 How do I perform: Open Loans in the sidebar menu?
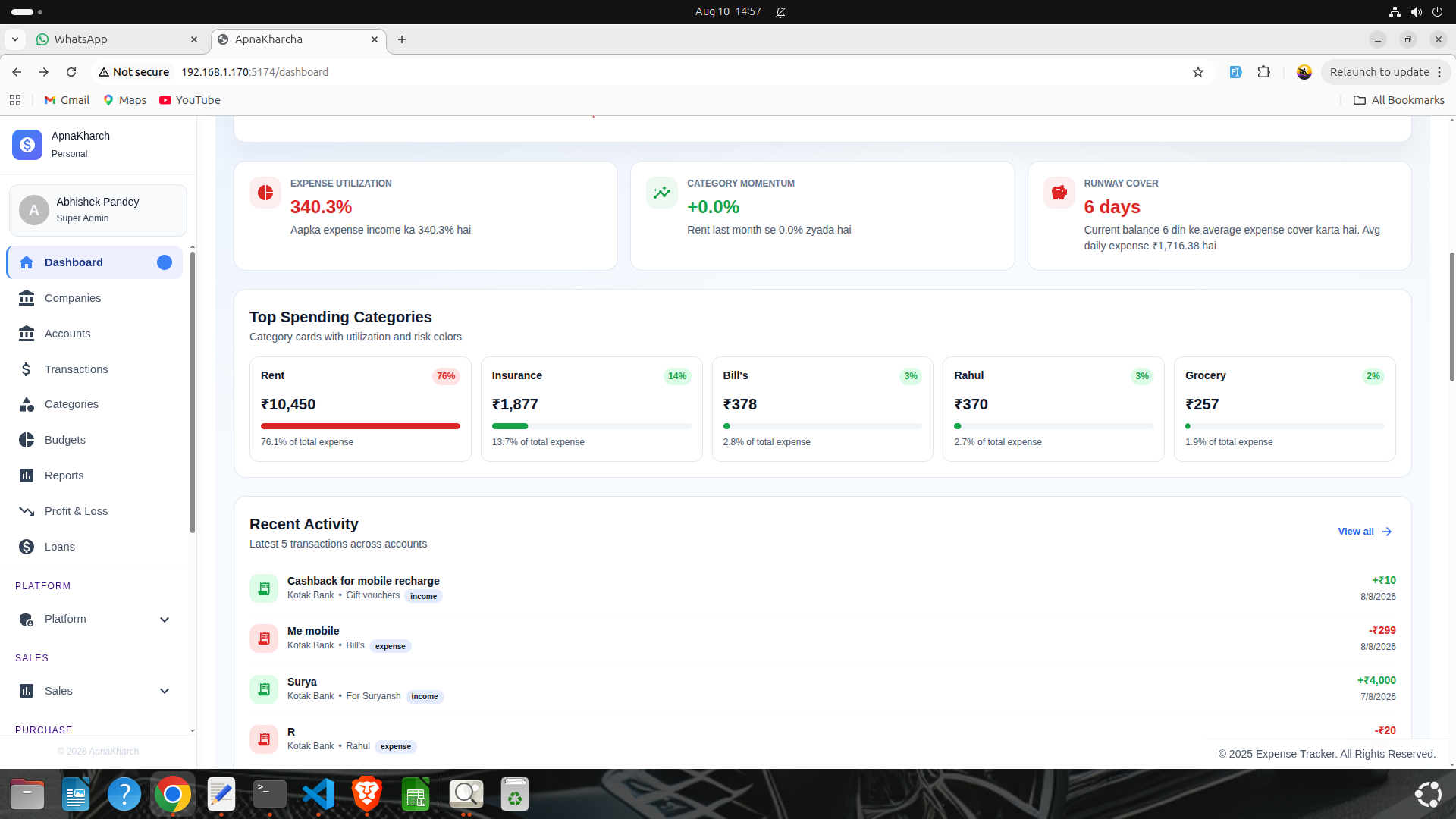point(95,547)
